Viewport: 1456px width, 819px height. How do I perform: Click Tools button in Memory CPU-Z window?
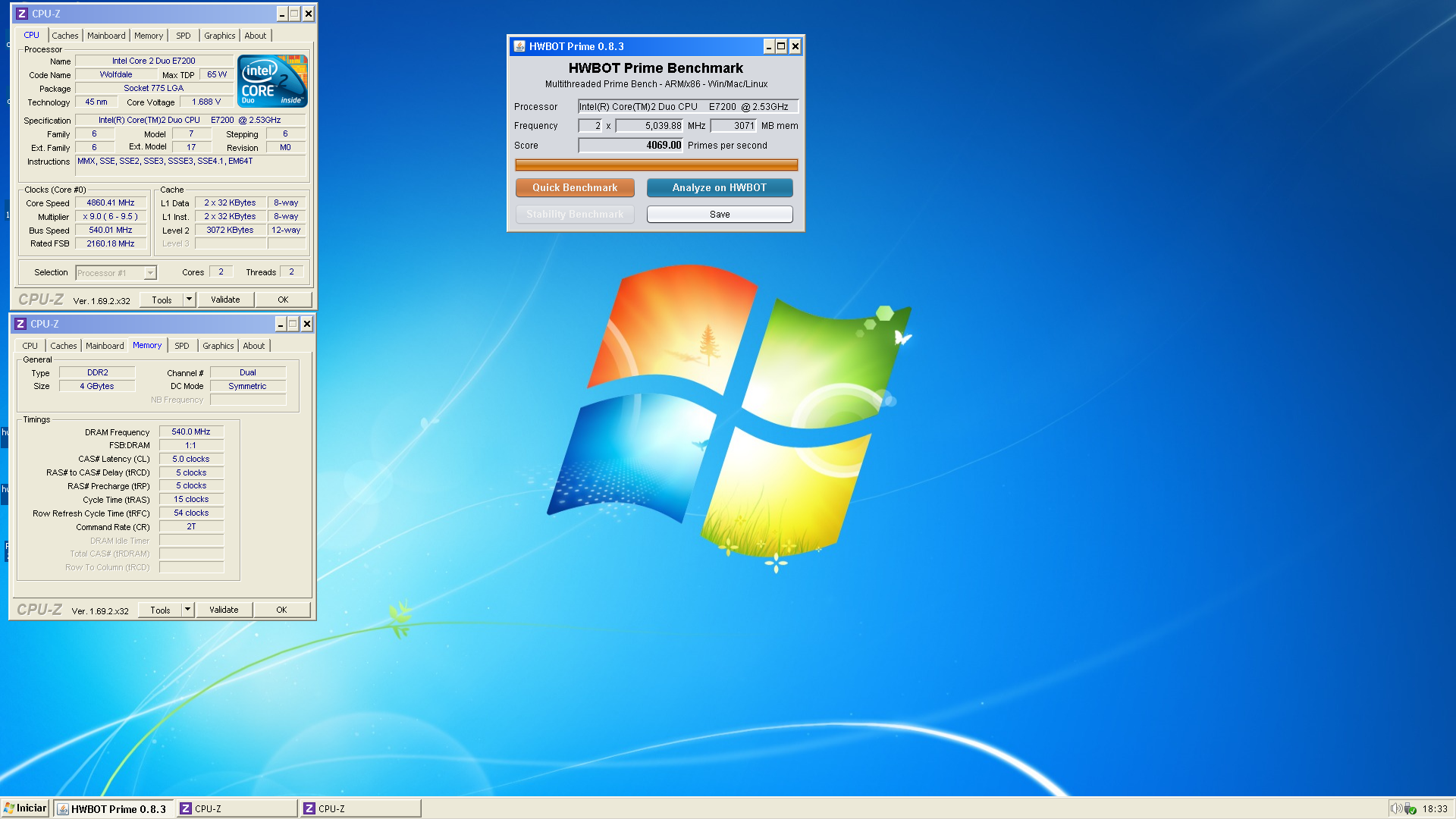tap(160, 610)
